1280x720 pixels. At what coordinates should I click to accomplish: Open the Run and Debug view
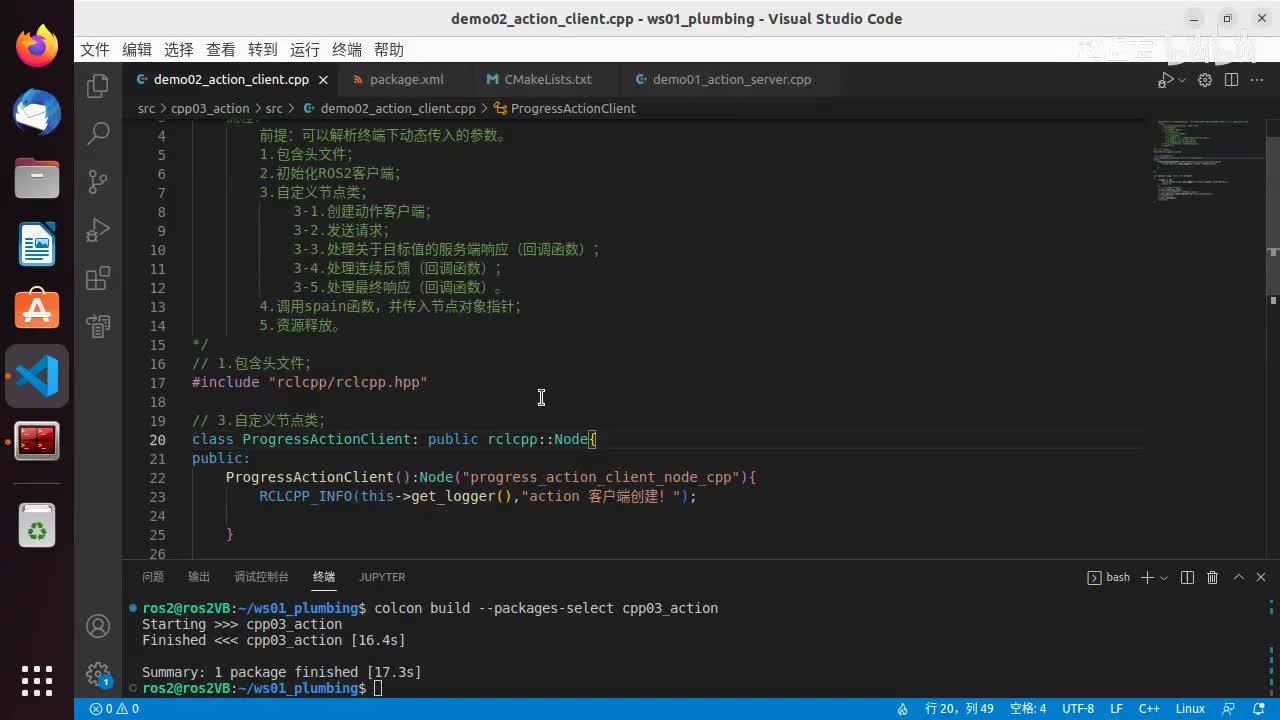click(x=98, y=230)
